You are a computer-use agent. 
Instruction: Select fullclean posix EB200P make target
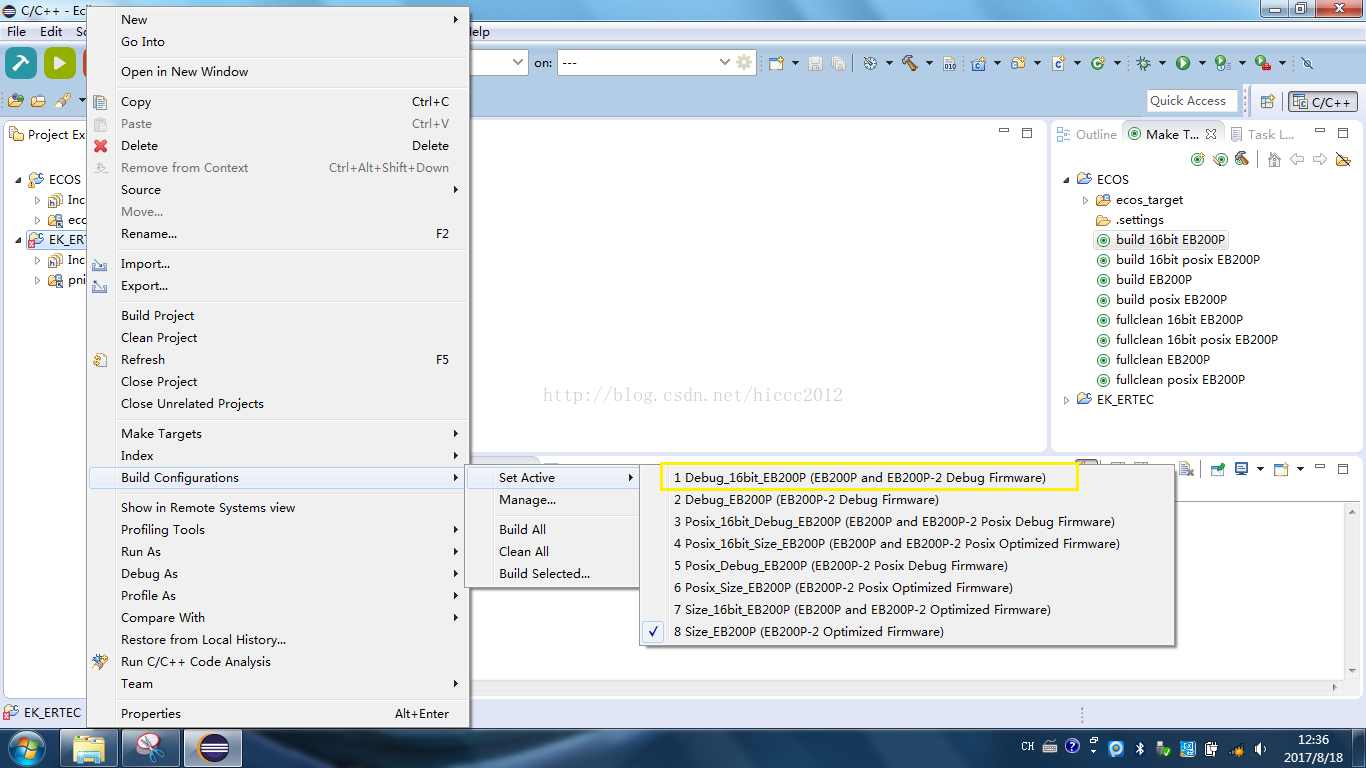point(1171,379)
